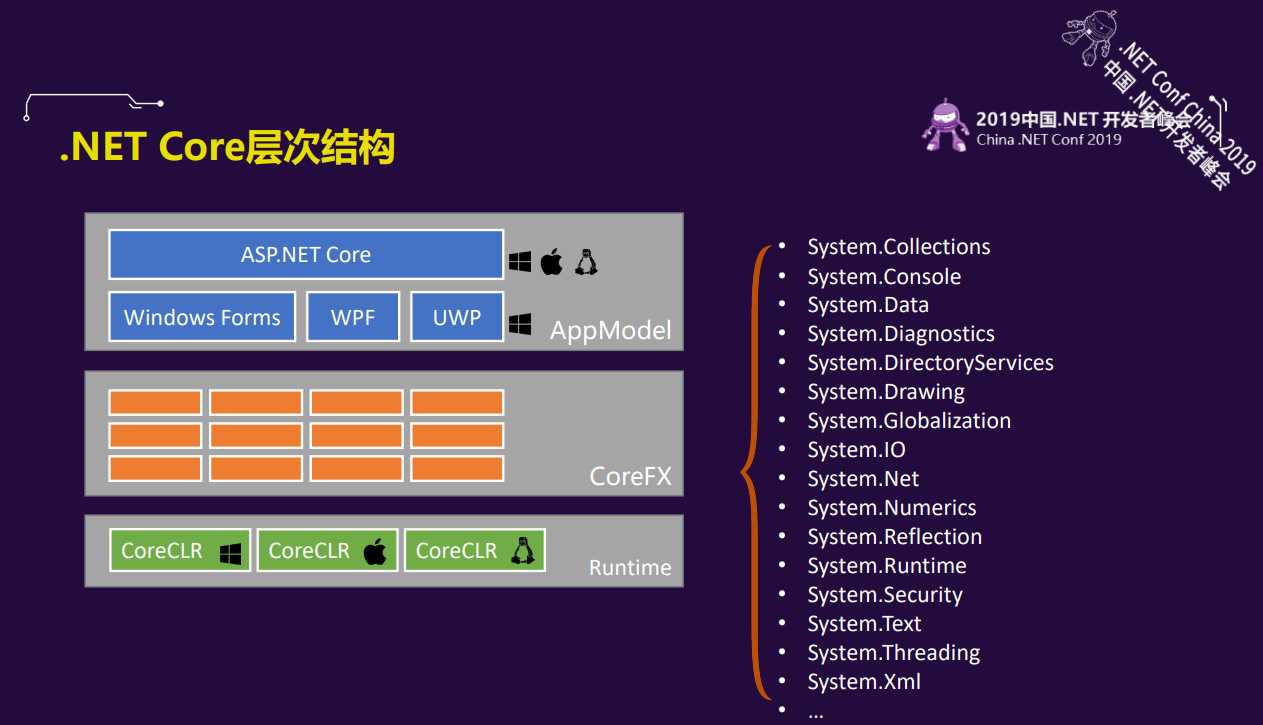The height and width of the screenshot is (725, 1263).
Task: Click System.DirectoryServices in the list
Action: click(931, 363)
